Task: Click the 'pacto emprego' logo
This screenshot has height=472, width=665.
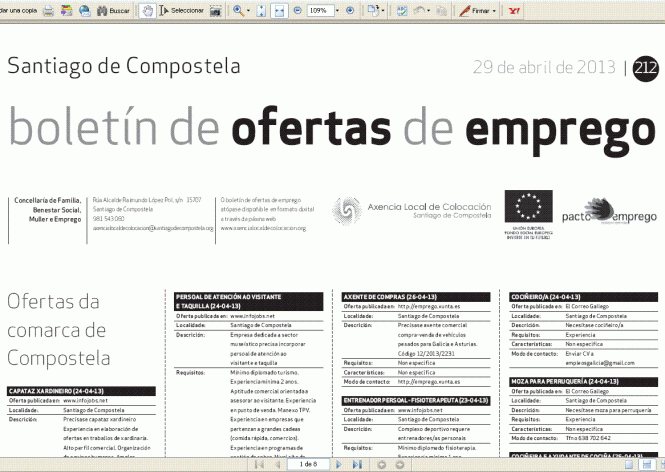Action: point(609,212)
